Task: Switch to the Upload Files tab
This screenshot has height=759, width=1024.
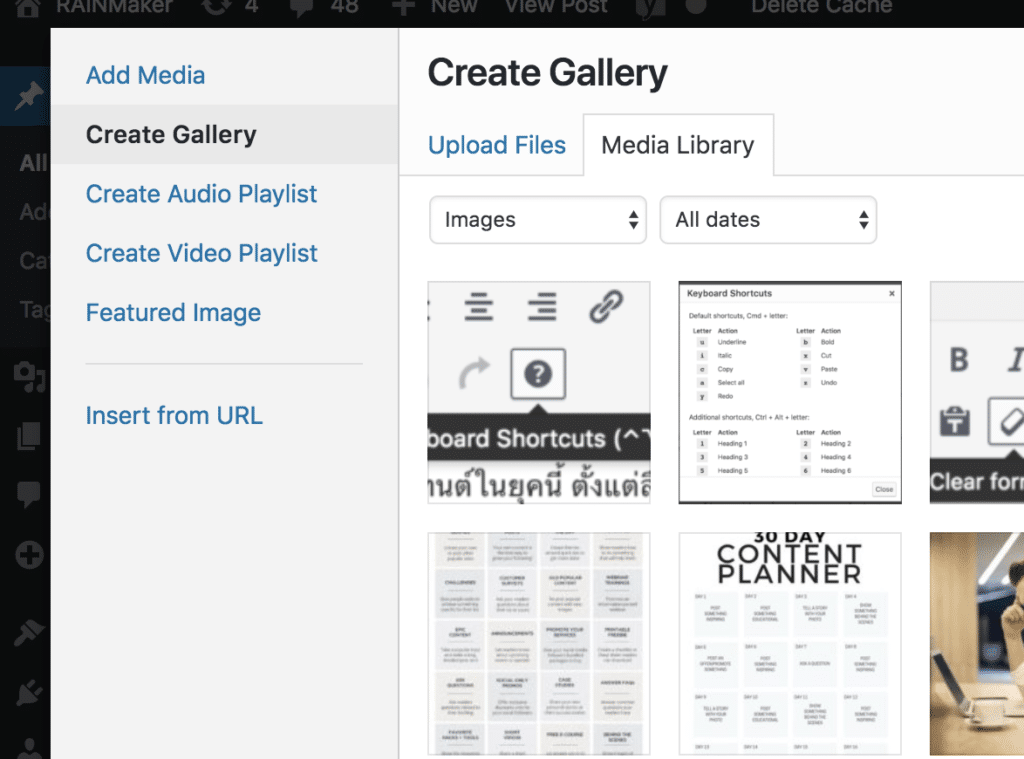Action: tap(496, 146)
